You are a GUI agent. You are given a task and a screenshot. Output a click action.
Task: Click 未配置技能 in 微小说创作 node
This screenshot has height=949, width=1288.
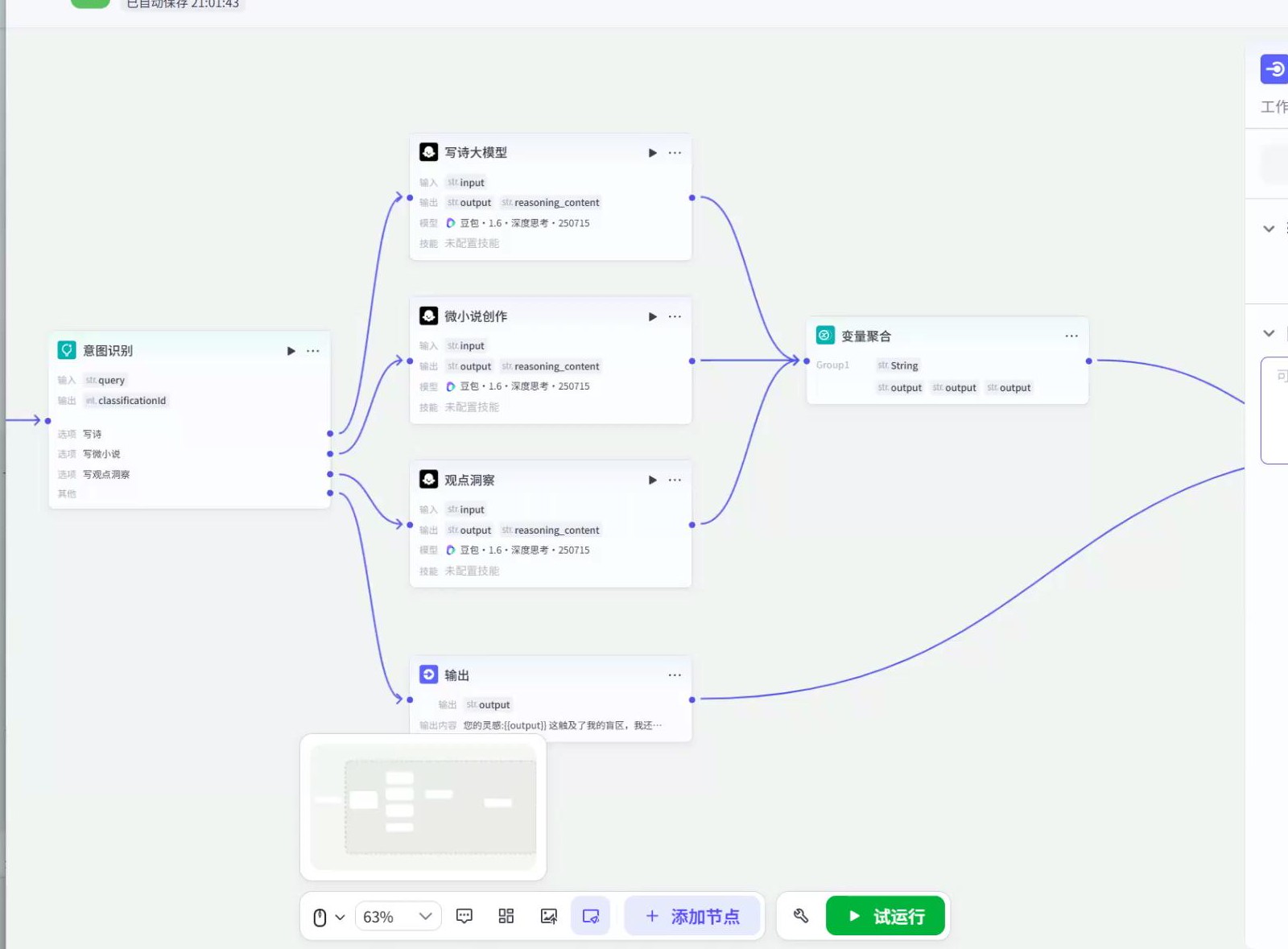pos(472,407)
